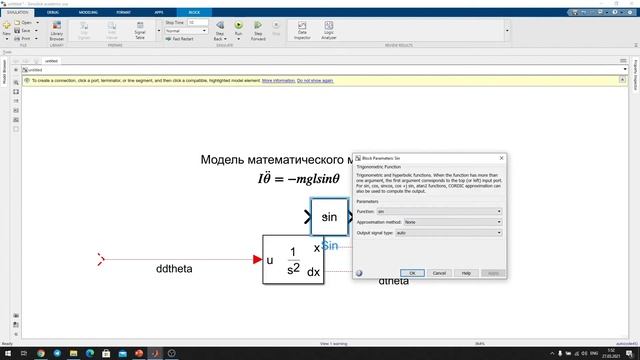Open Telegram from the taskbar
640x360 pixels.
[x=57, y=353]
